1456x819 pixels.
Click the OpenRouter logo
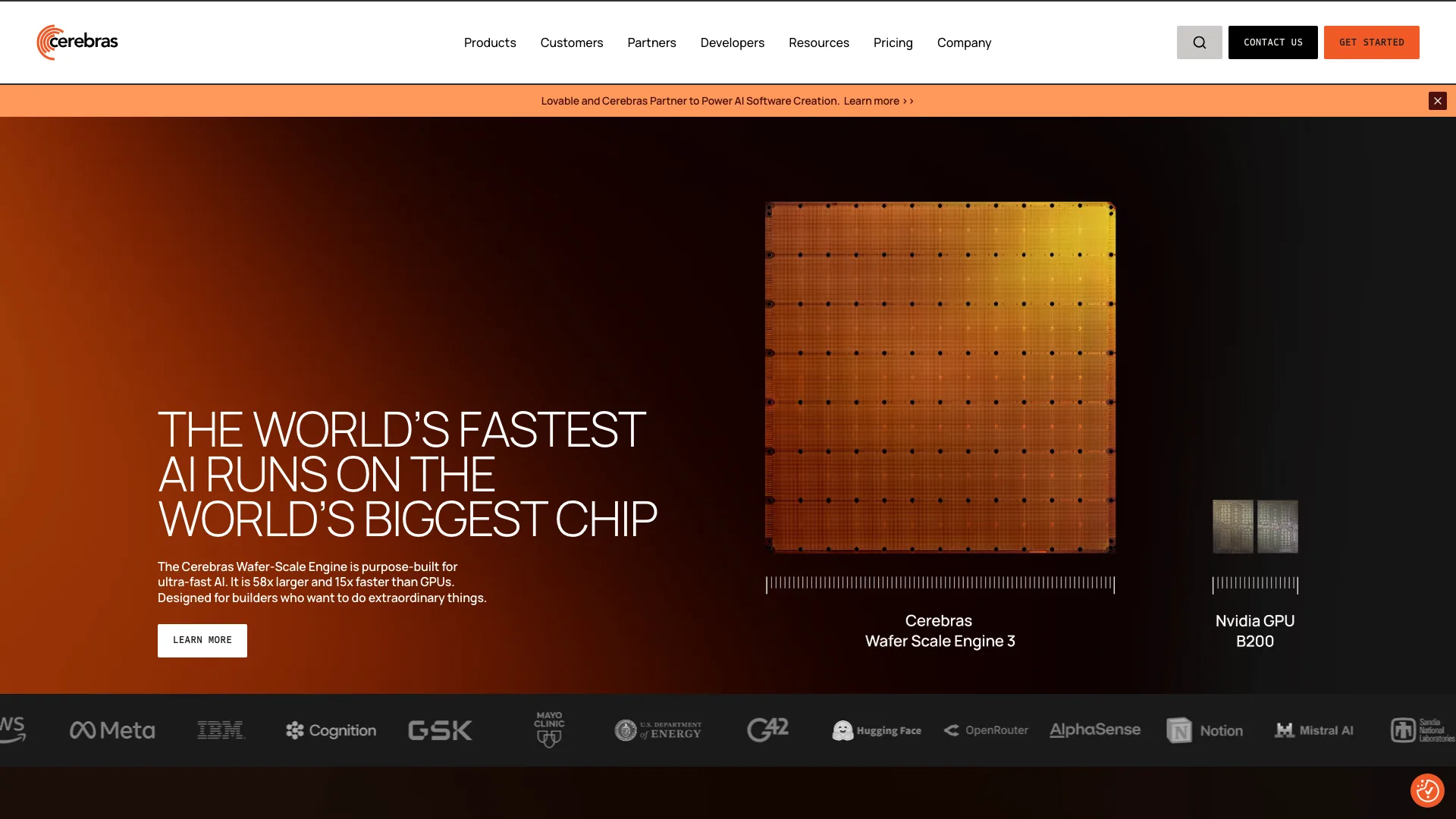986,730
